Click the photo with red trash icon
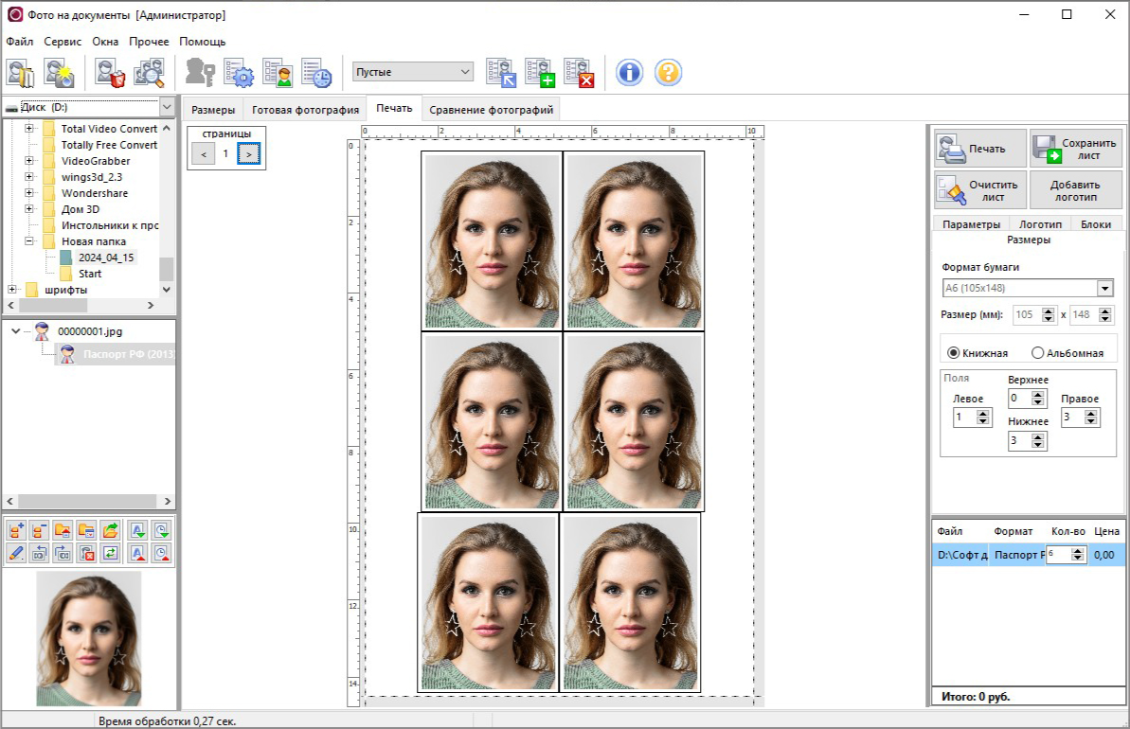Screen dimensions: 1130x729 tap(109, 73)
